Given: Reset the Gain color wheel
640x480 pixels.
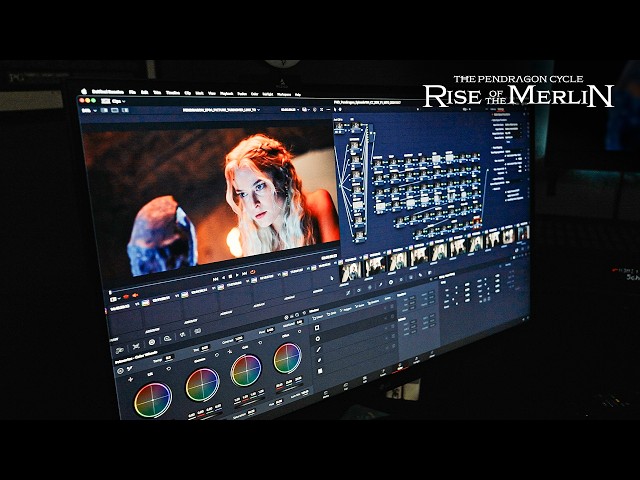Looking at the screenshot, I should (x=260, y=342).
